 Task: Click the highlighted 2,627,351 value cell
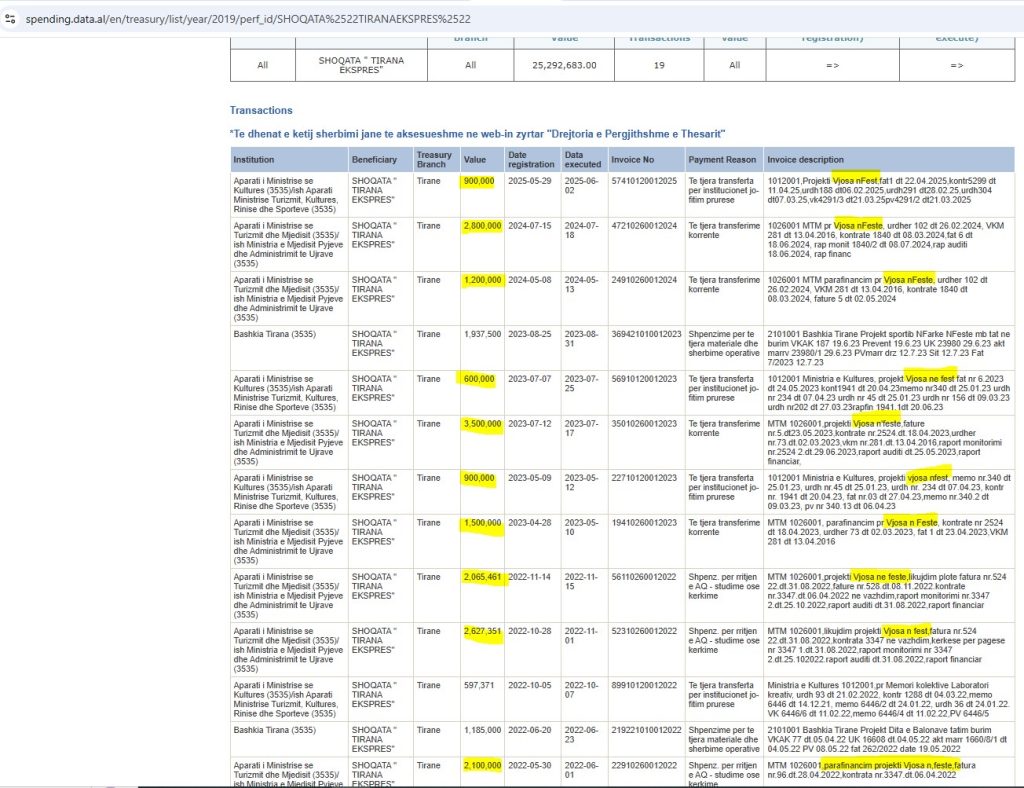481,631
